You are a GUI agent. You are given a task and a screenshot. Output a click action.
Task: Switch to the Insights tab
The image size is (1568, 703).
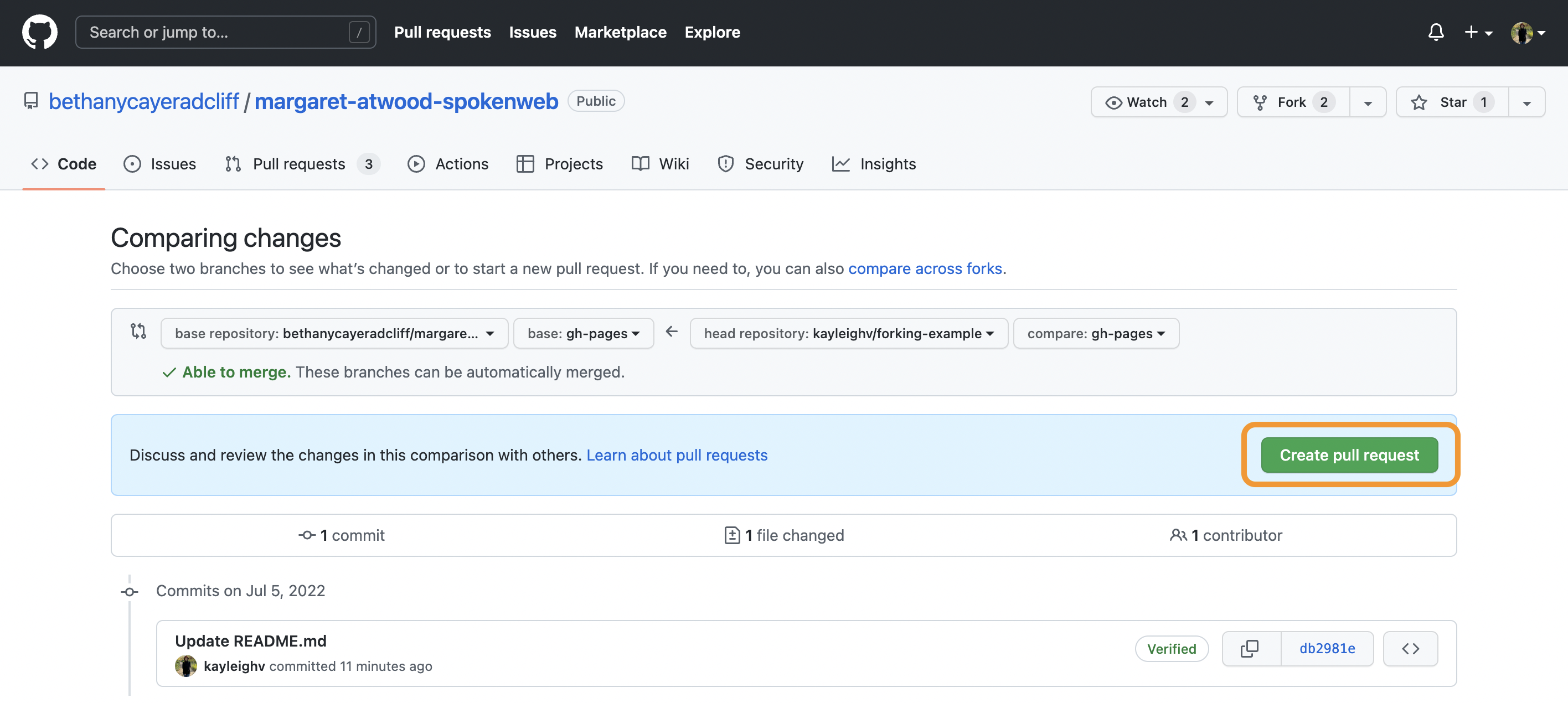pyautogui.click(x=874, y=164)
